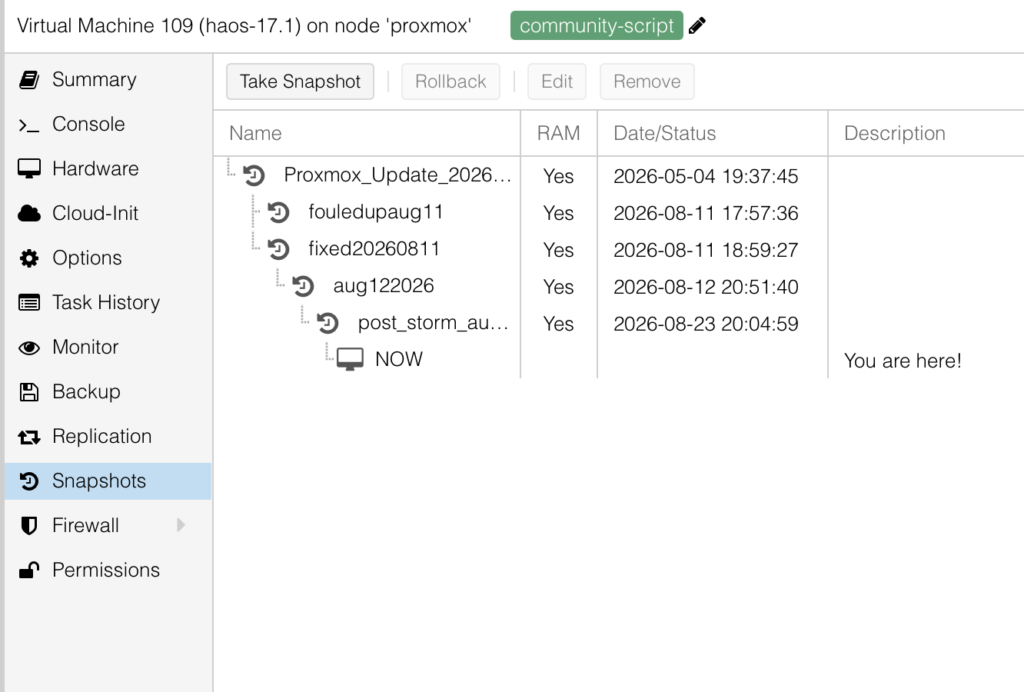Click the community-script tag
The height and width of the screenshot is (692, 1024).
pos(596,25)
